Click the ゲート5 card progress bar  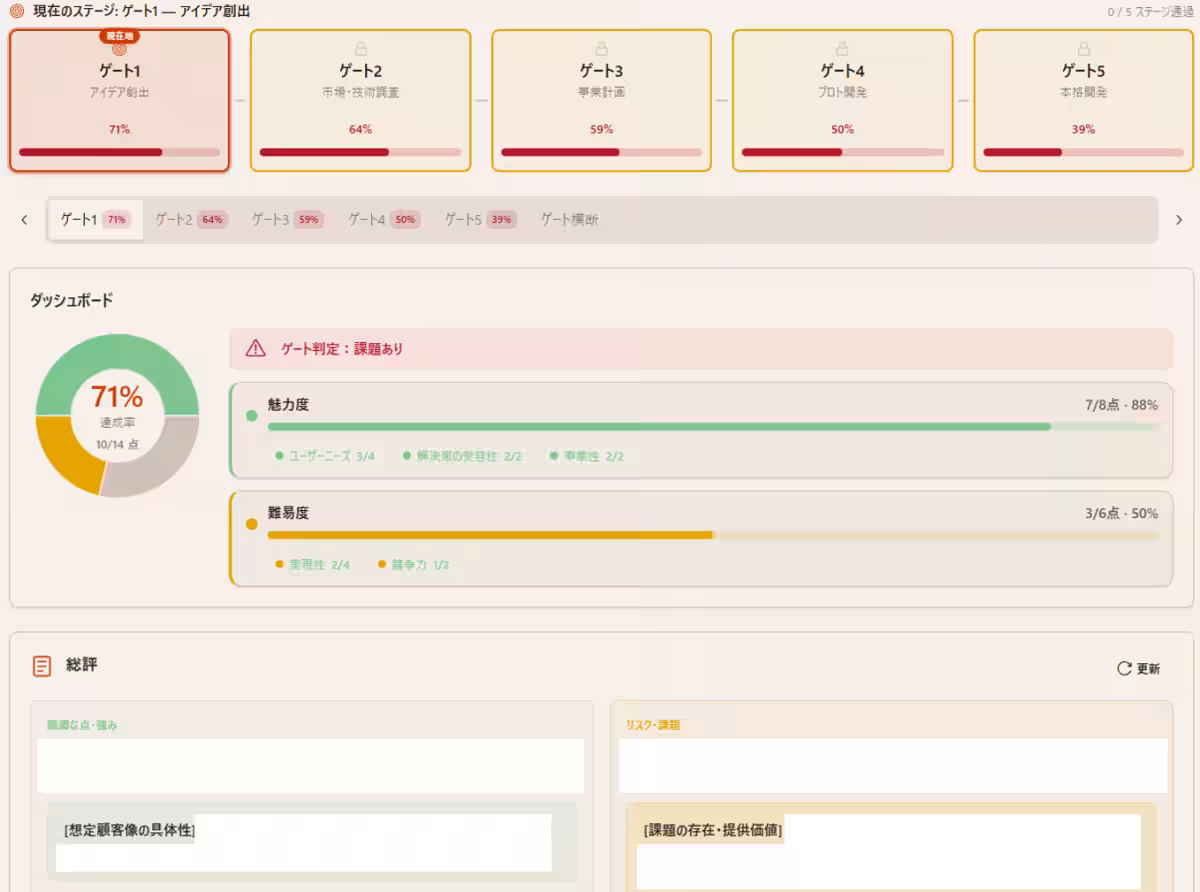pos(1083,152)
